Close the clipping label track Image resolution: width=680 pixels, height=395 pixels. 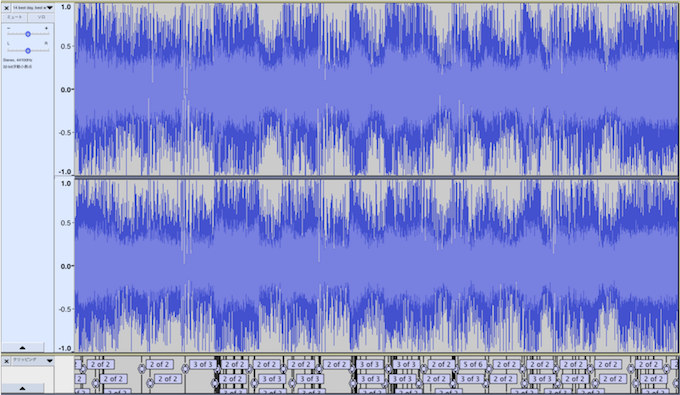6,361
